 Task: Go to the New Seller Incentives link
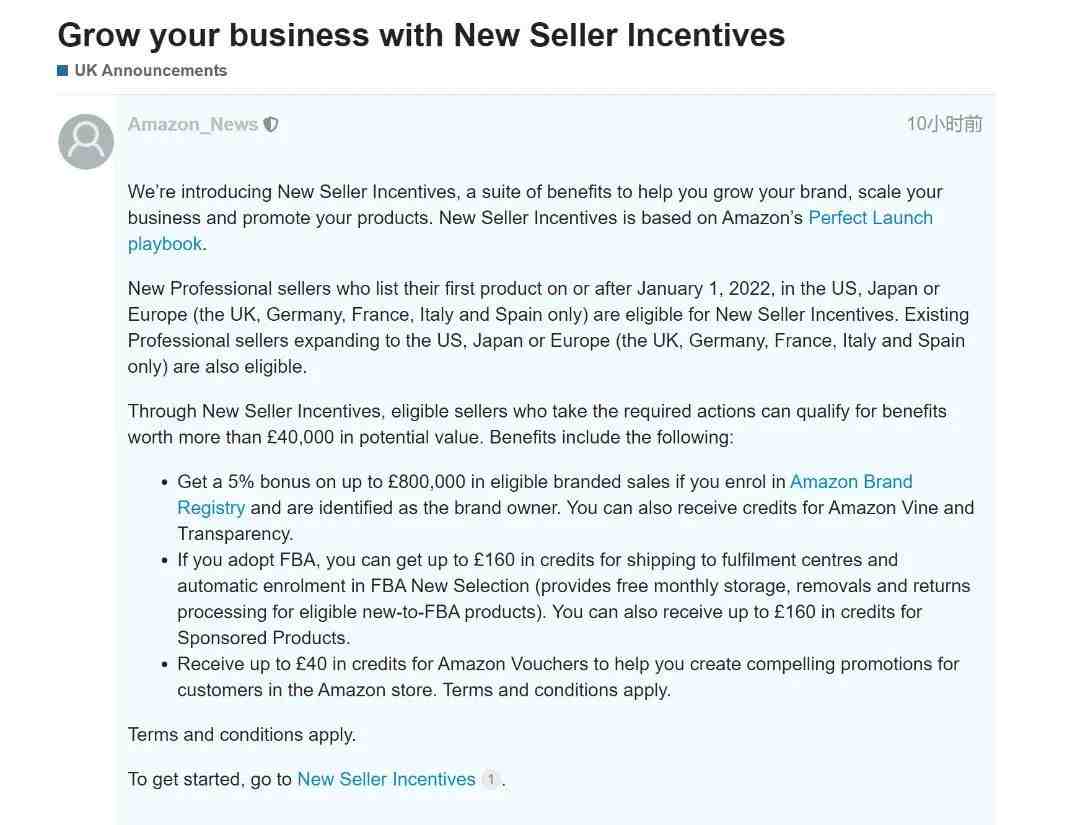(x=386, y=779)
